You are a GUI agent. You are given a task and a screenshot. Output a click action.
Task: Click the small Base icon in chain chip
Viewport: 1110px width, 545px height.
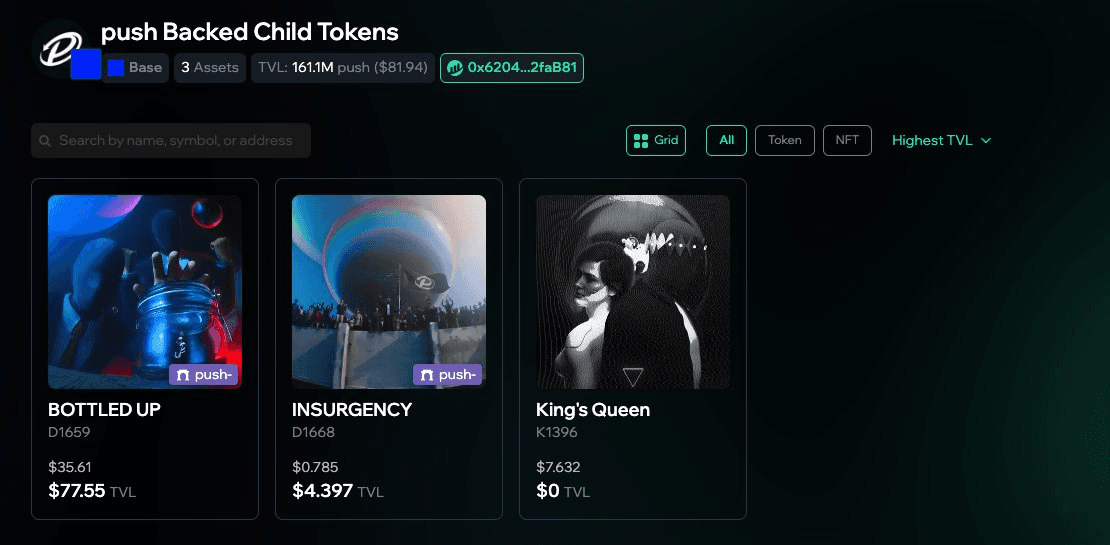[x=116, y=68]
